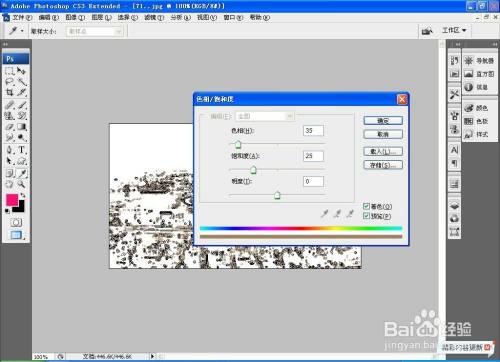Viewport: 500px width, 362px height.
Task: Select the Crop tool
Action: pos(9,92)
